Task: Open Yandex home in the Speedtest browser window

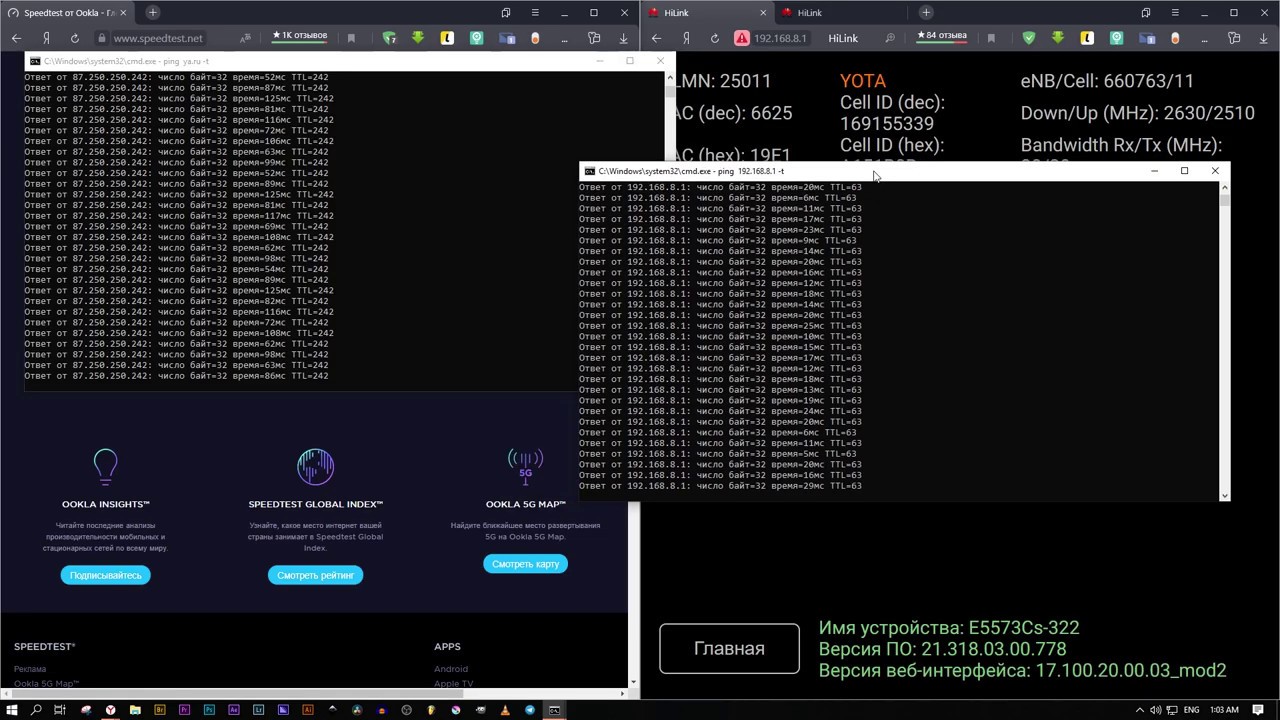Action: [x=46, y=38]
